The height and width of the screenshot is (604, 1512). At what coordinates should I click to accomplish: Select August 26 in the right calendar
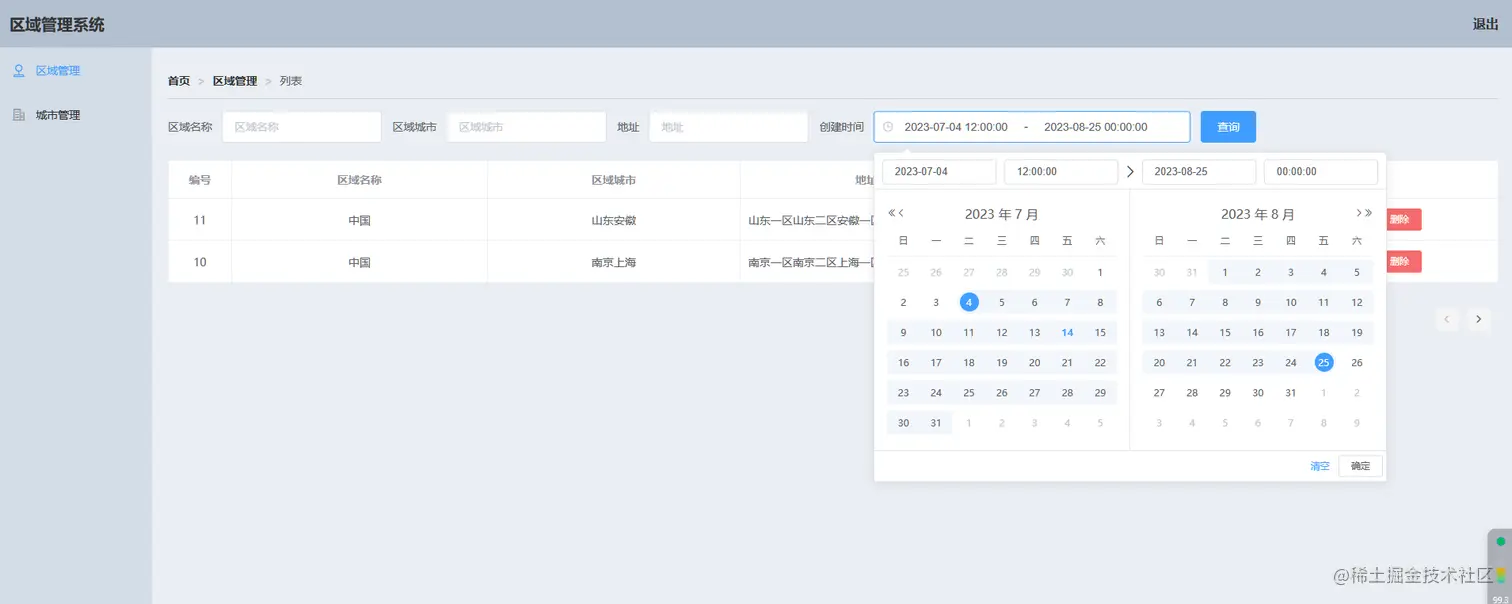(1357, 363)
